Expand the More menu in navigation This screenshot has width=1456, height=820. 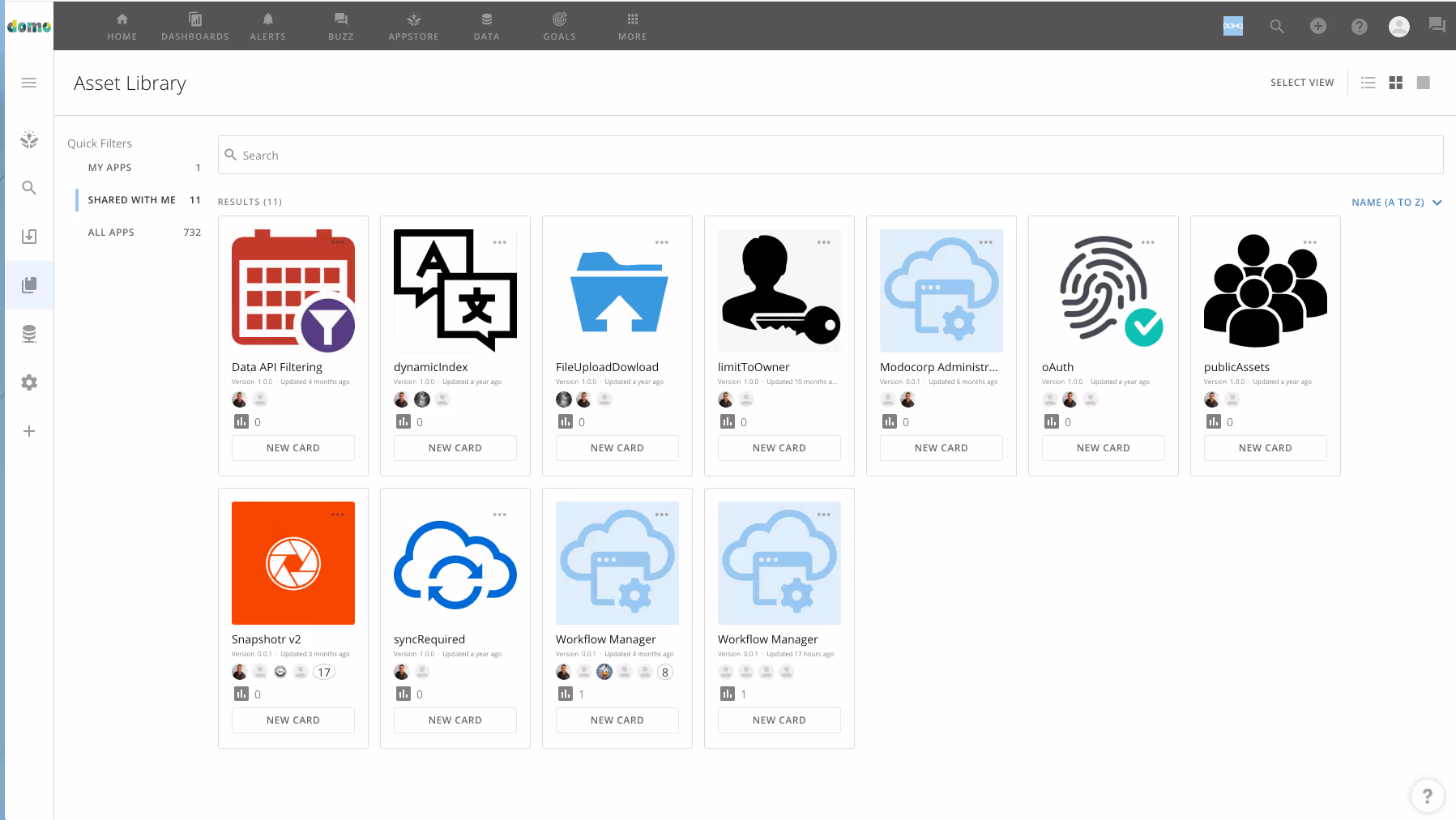pos(633,26)
